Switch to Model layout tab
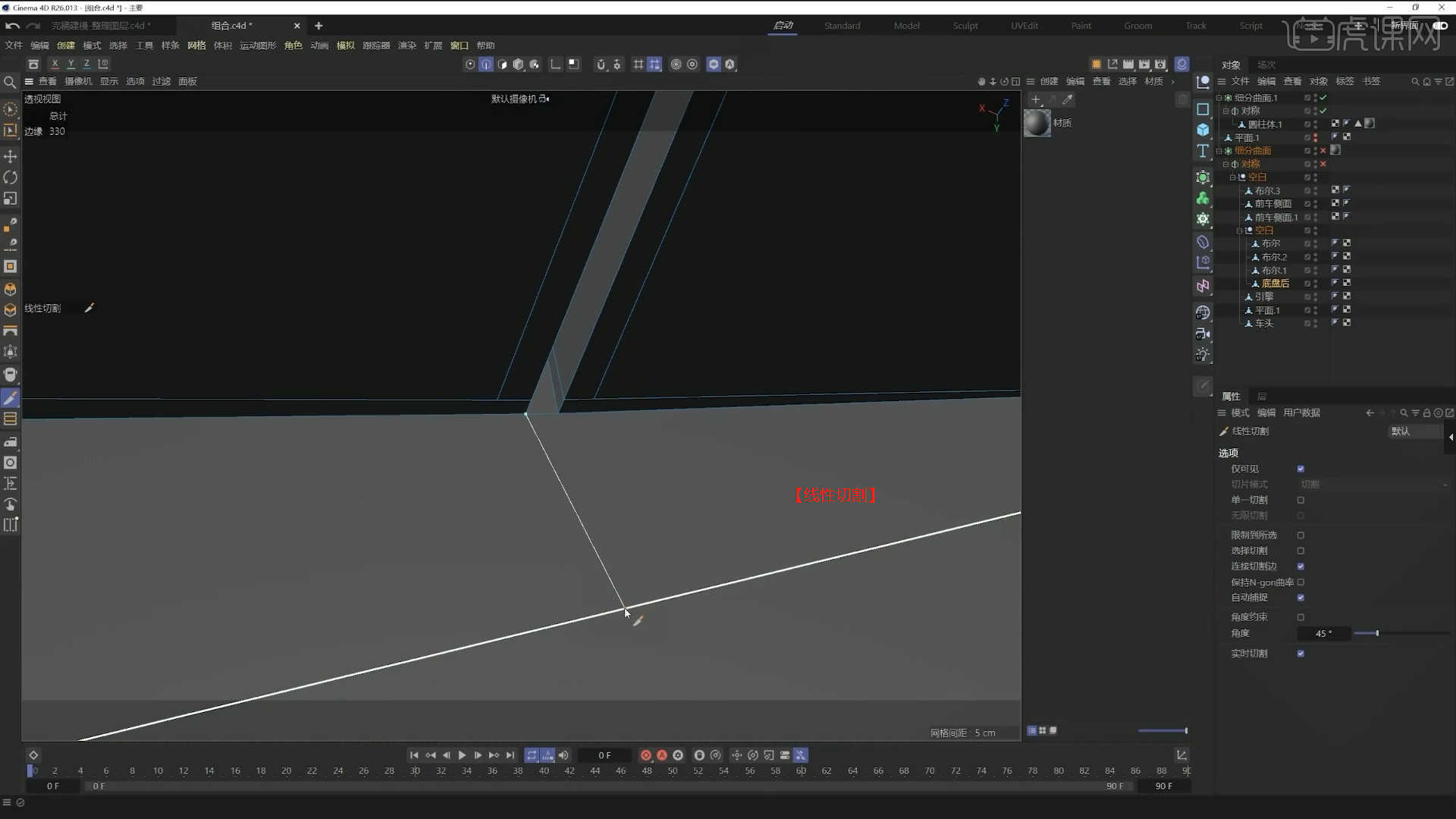The width and height of the screenshot is (1456, 819). click(x=906, y=26)
